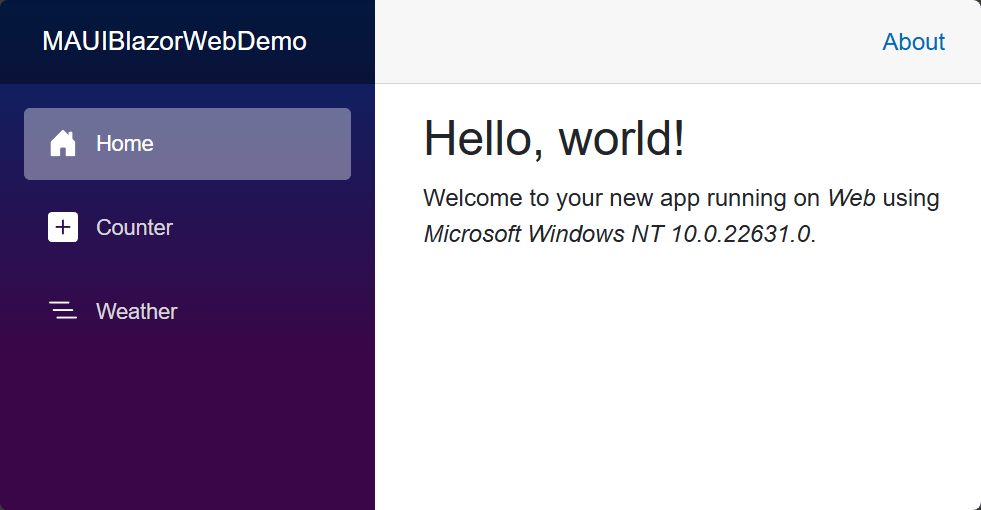Click the Weather list icon
Viewport: 981px width, 510px height.
[63, 310]
